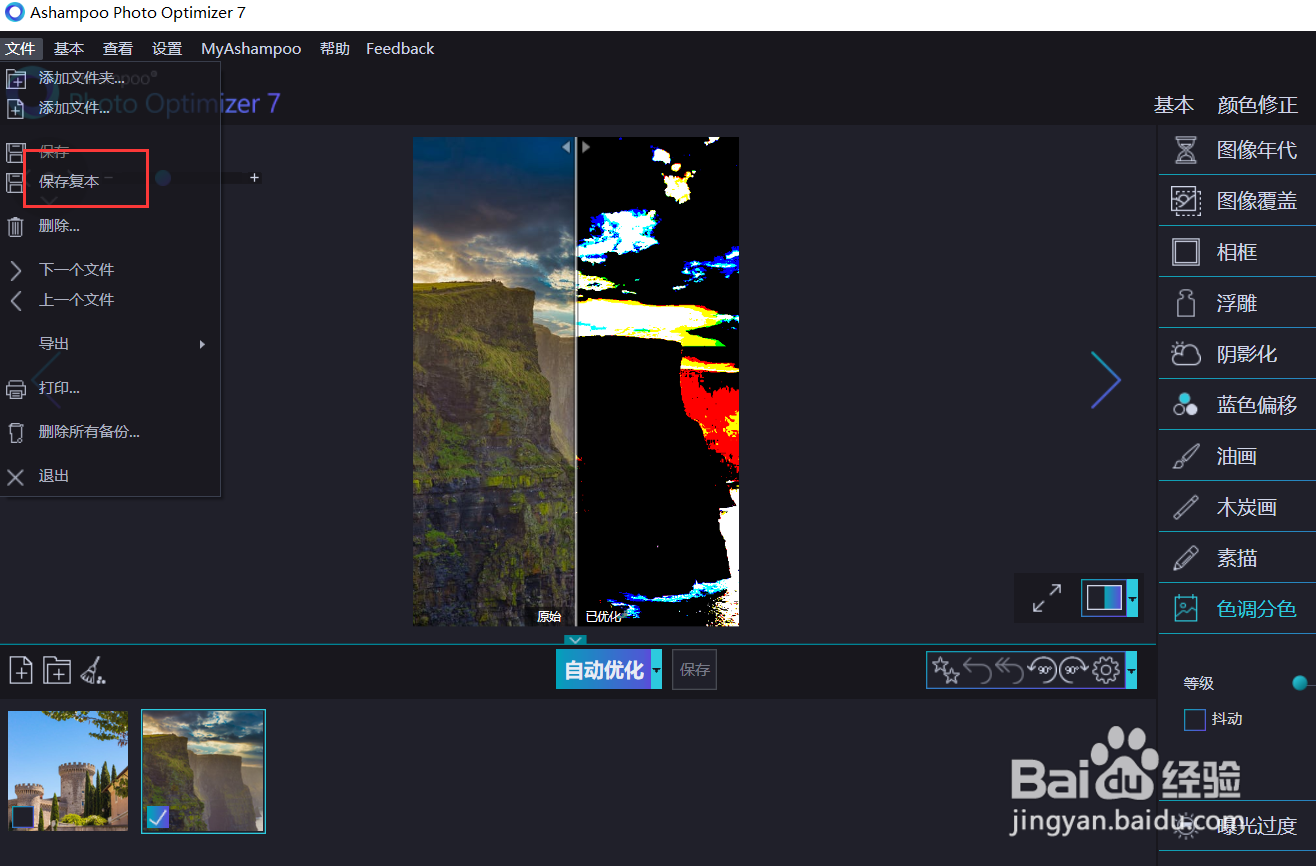Screen dimensions: 1316x866
Task: Select the 色调分色 posterize effect
Action: coord(1238,609)
